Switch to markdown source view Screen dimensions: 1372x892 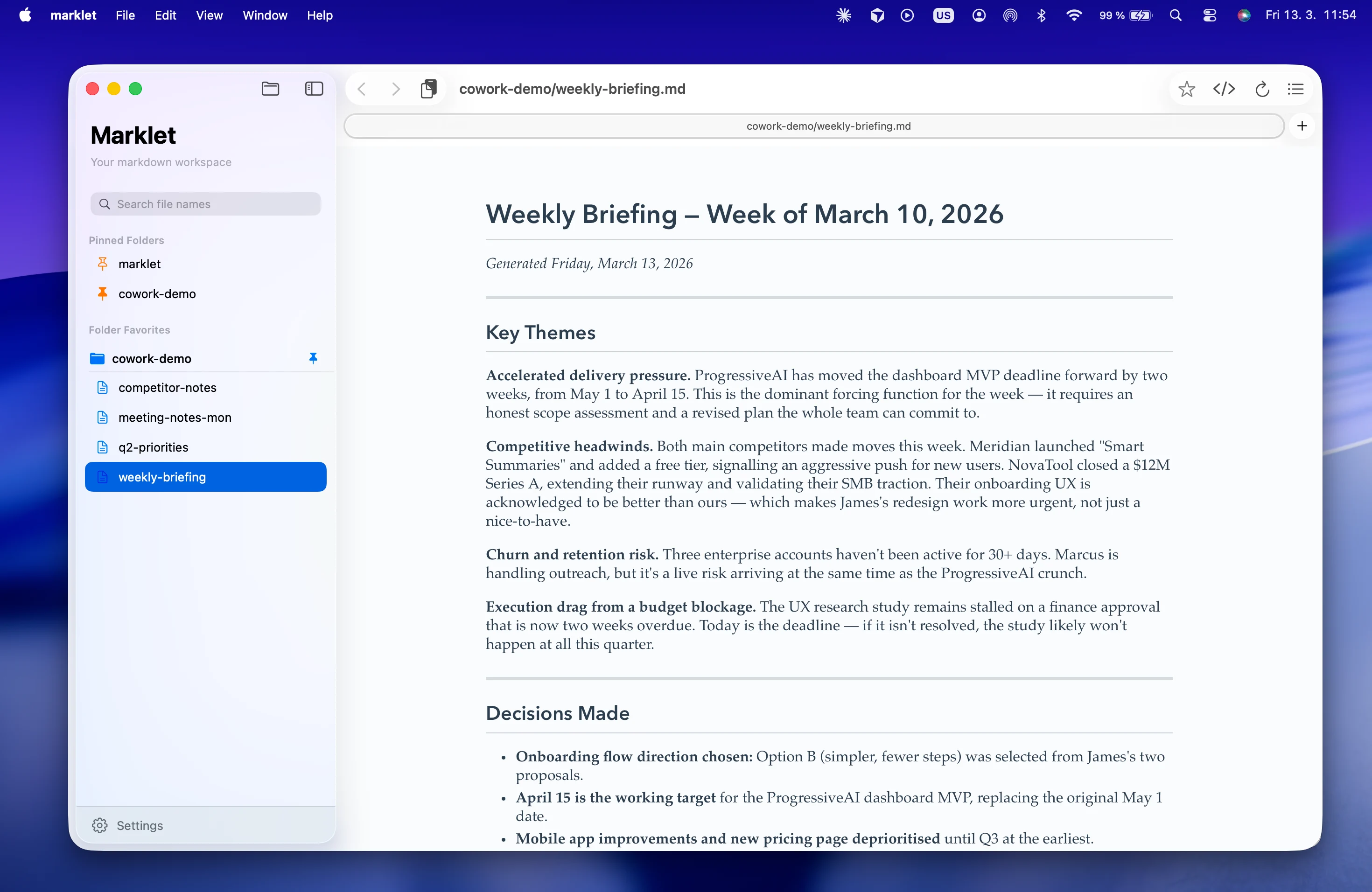click(1225, 89)
